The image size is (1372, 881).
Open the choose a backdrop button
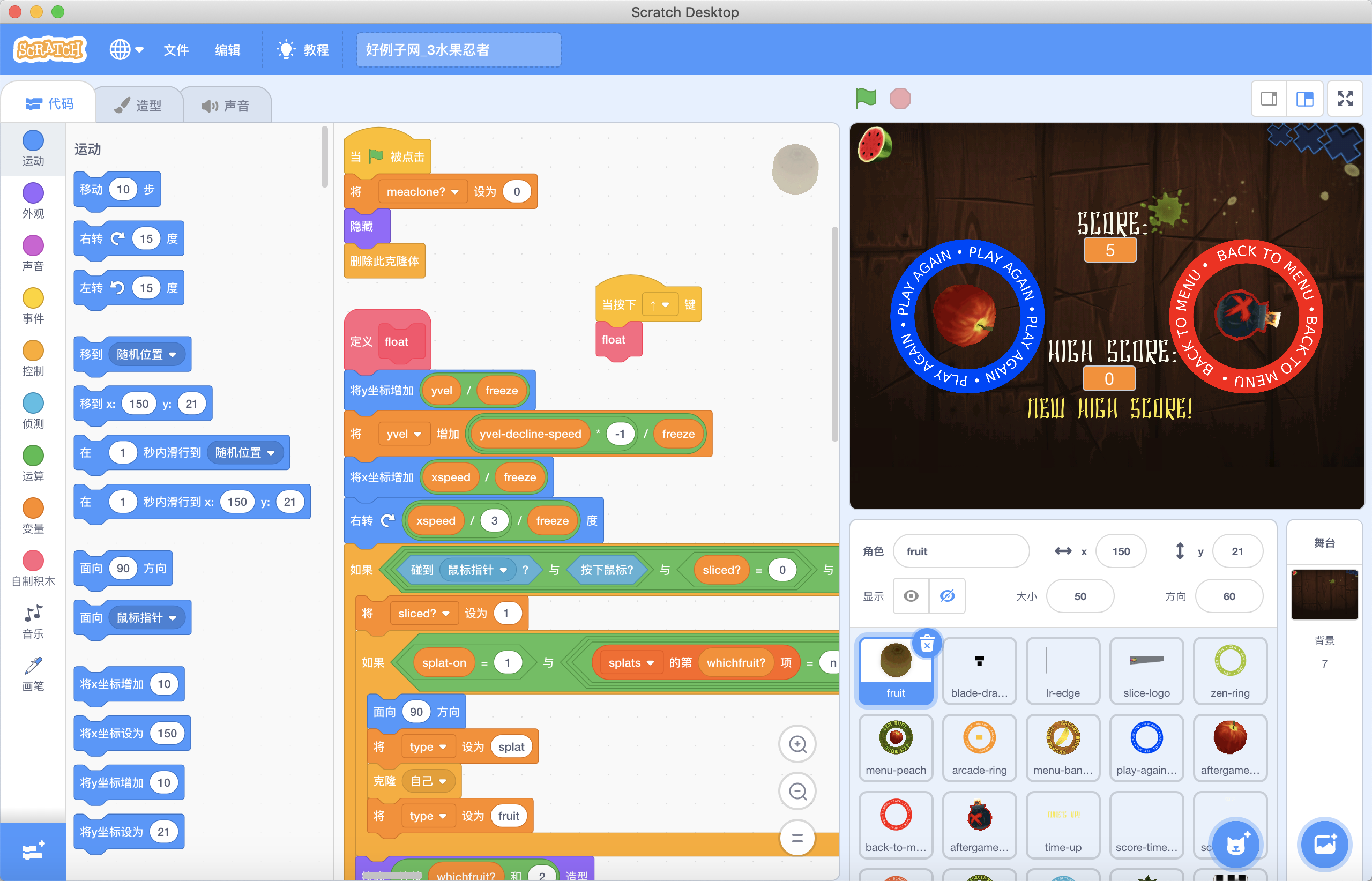point(1324,844)
